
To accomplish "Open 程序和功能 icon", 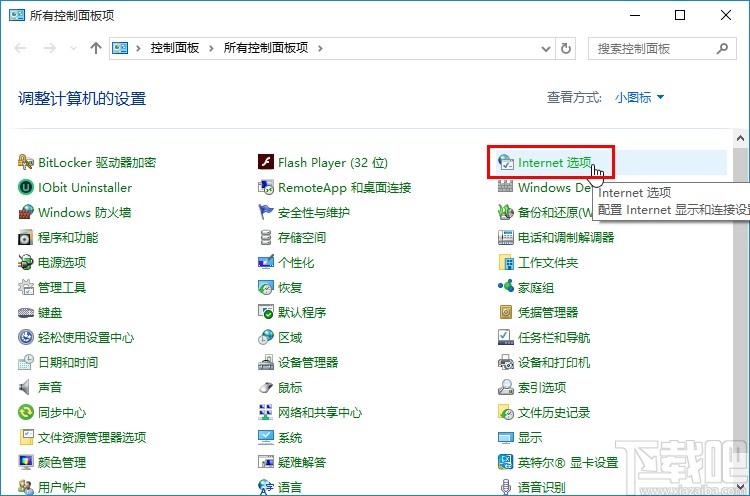I will pos(25,237).
